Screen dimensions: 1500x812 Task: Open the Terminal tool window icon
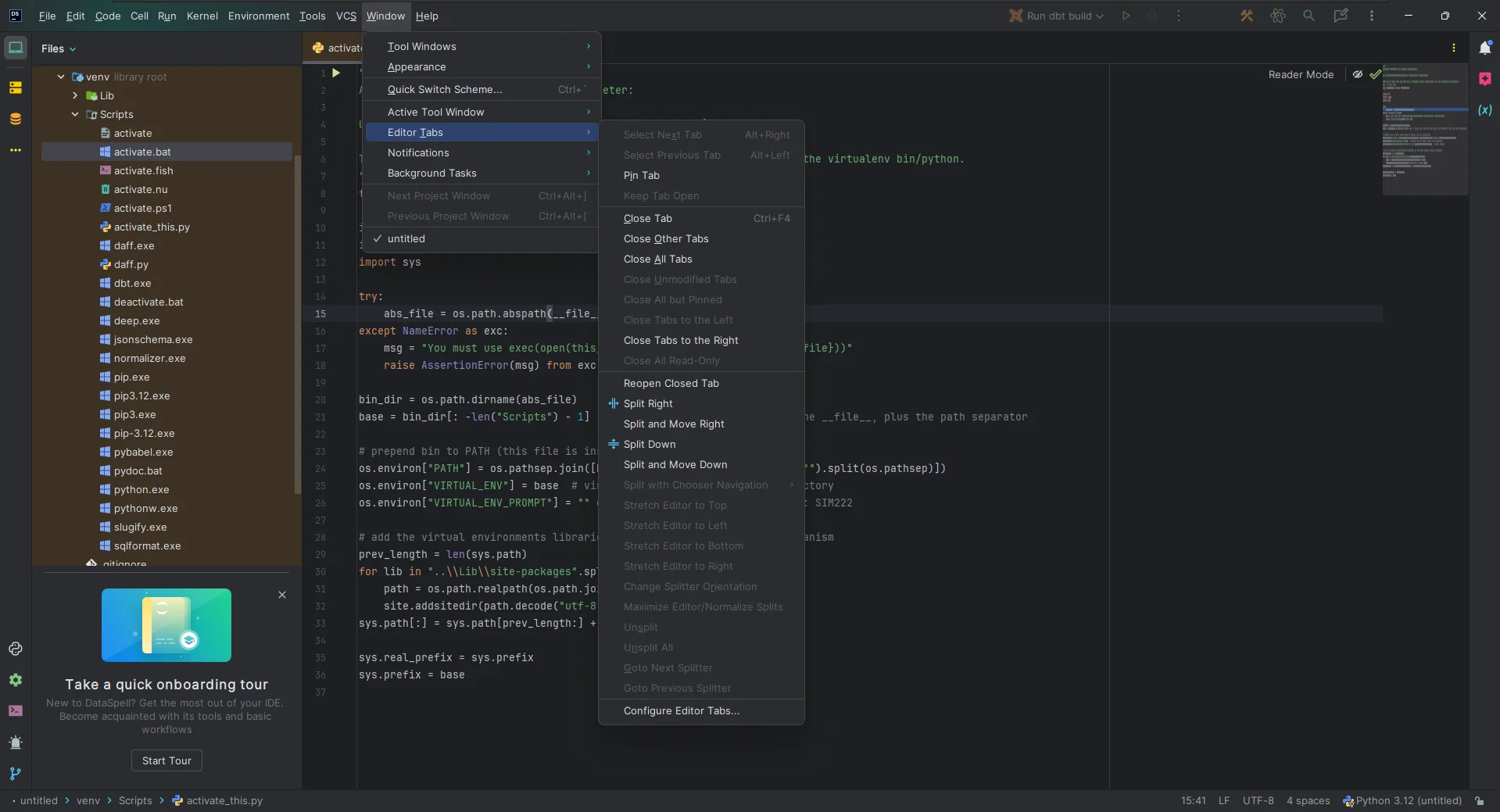pos(16,711)
